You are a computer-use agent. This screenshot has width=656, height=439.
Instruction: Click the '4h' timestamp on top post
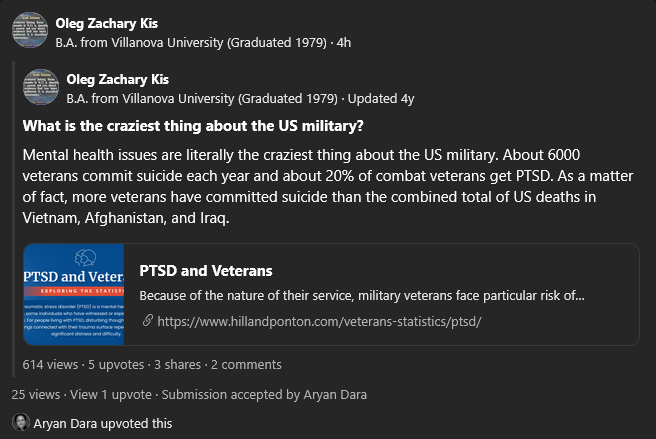[344, 43]
